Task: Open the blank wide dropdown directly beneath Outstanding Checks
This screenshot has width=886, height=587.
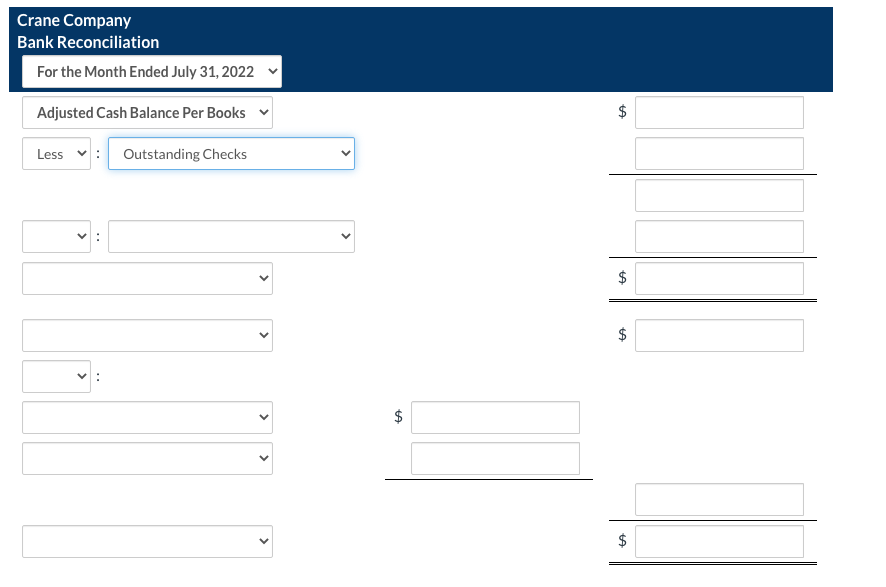Action: (x=231, y=236)
